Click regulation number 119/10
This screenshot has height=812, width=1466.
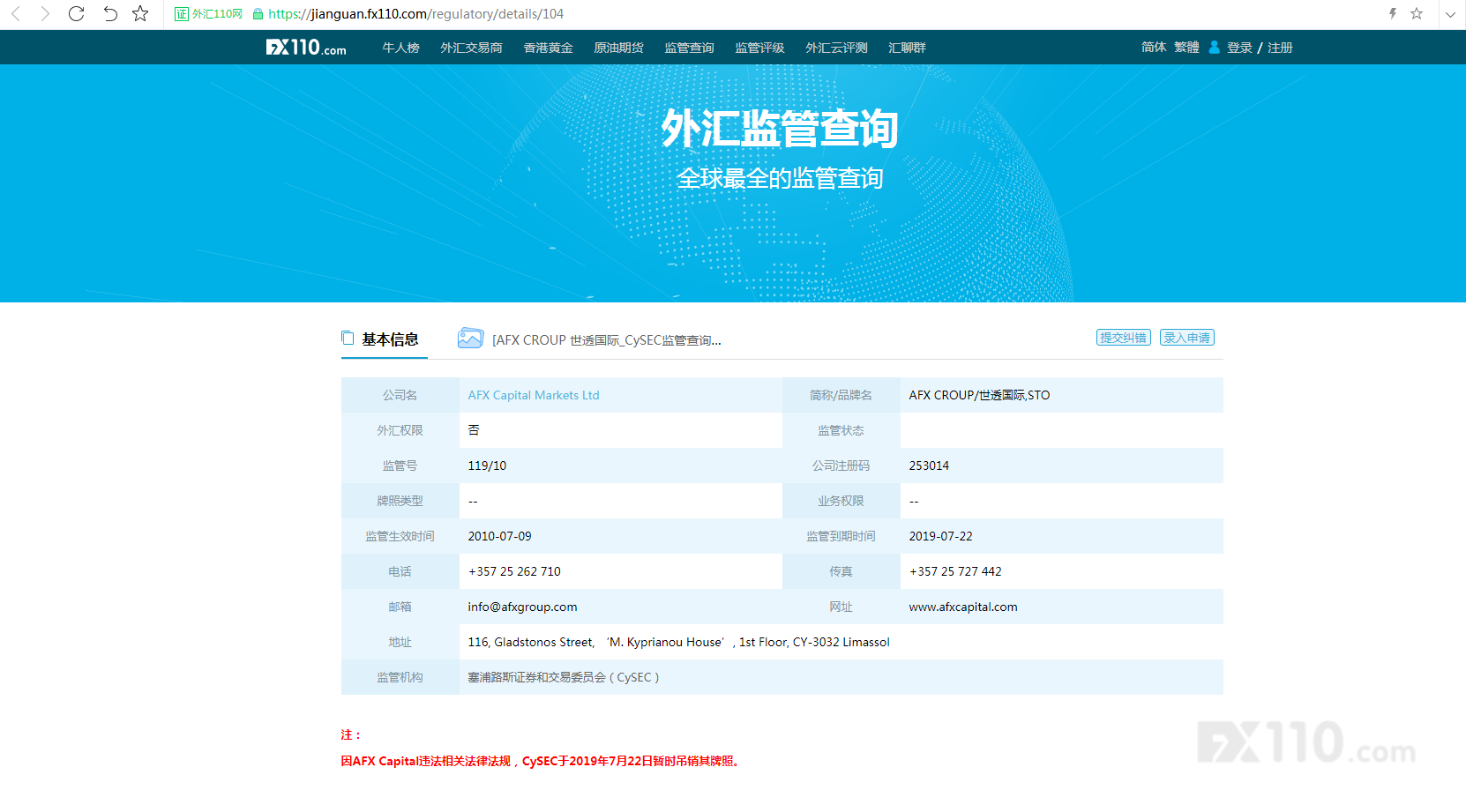pyautogui.click(x=487, y=466)
